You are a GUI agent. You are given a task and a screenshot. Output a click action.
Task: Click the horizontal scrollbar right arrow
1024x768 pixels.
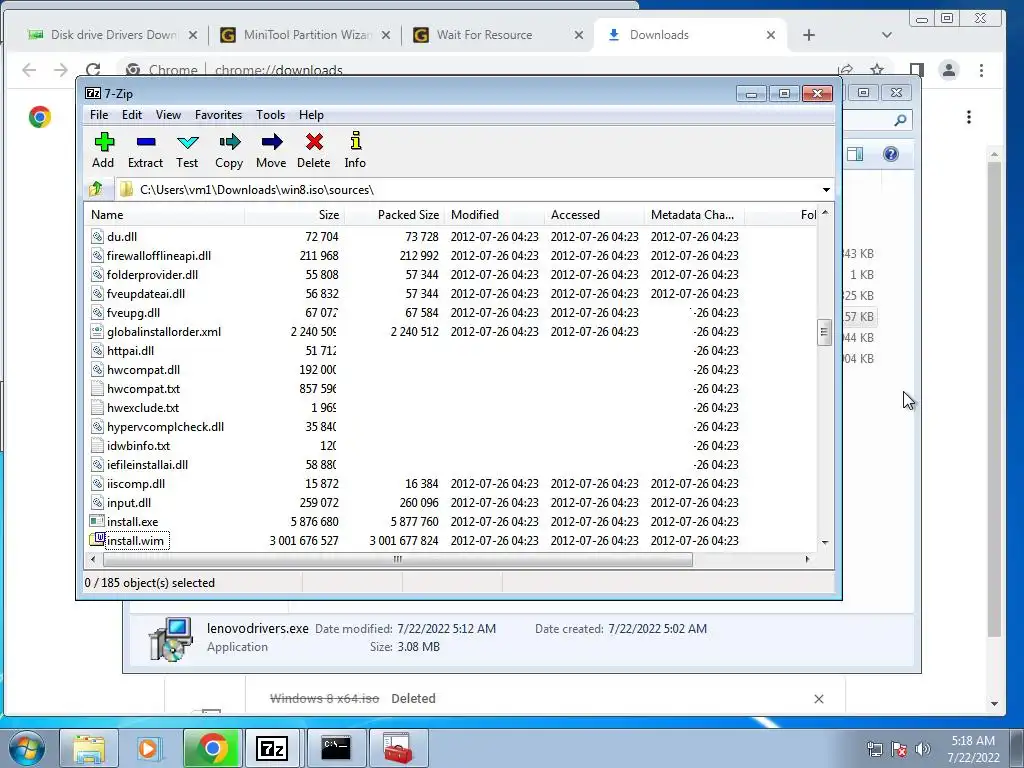808,559
